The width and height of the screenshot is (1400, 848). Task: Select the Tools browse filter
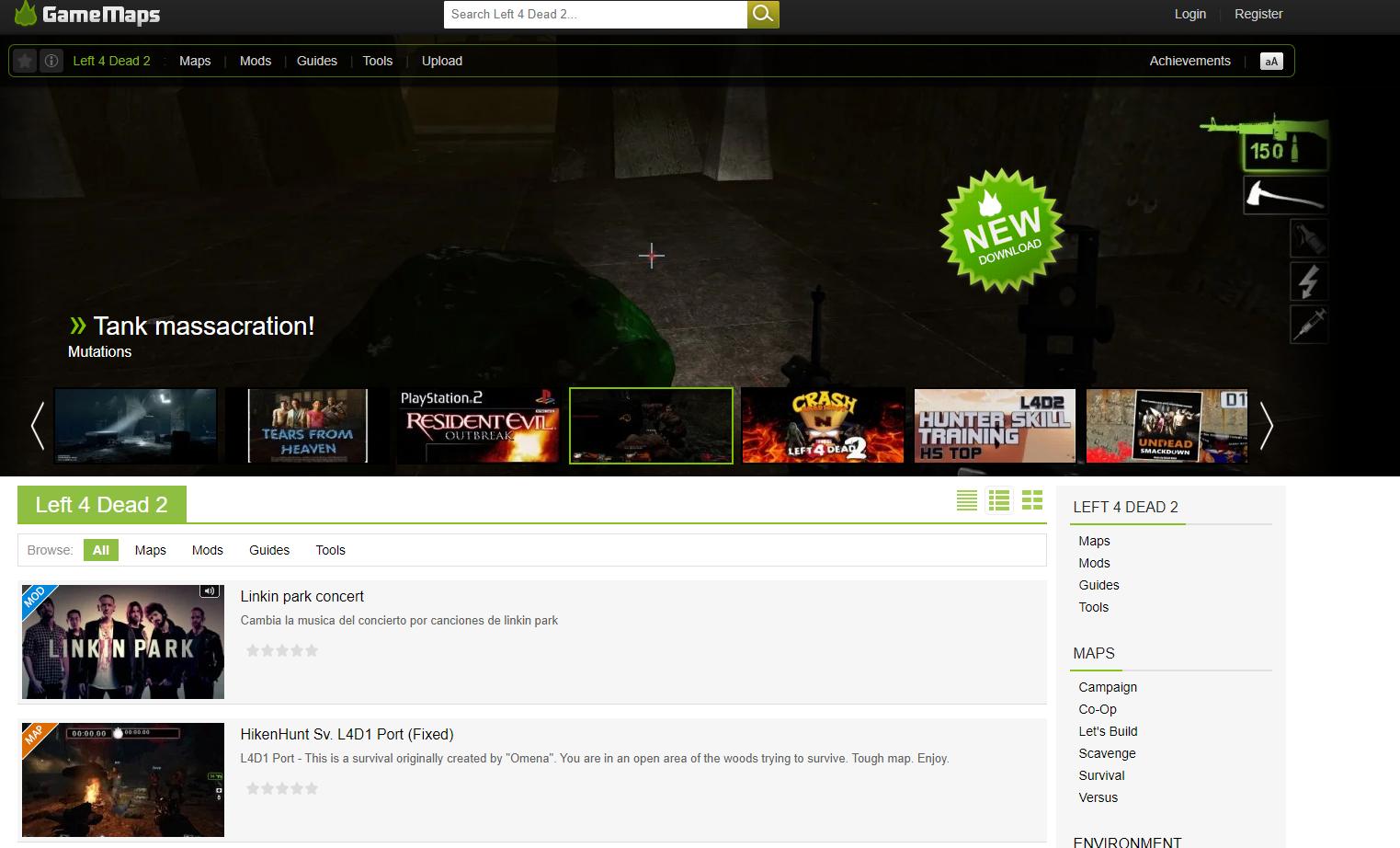tap(331, 550)
